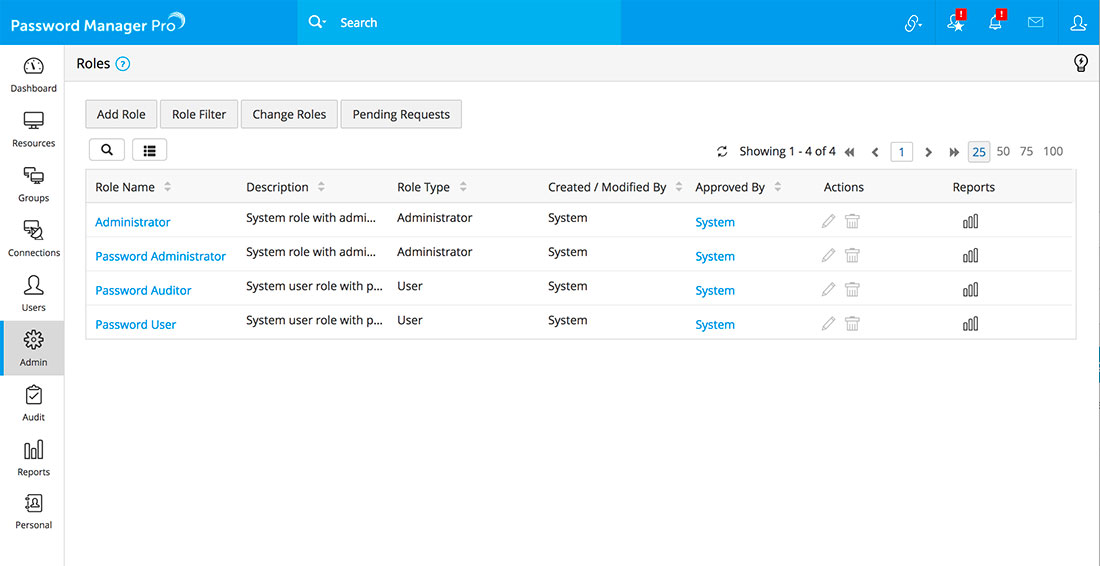Click the table search magnifier button
1100x566 pixels.
coord(107,150)
